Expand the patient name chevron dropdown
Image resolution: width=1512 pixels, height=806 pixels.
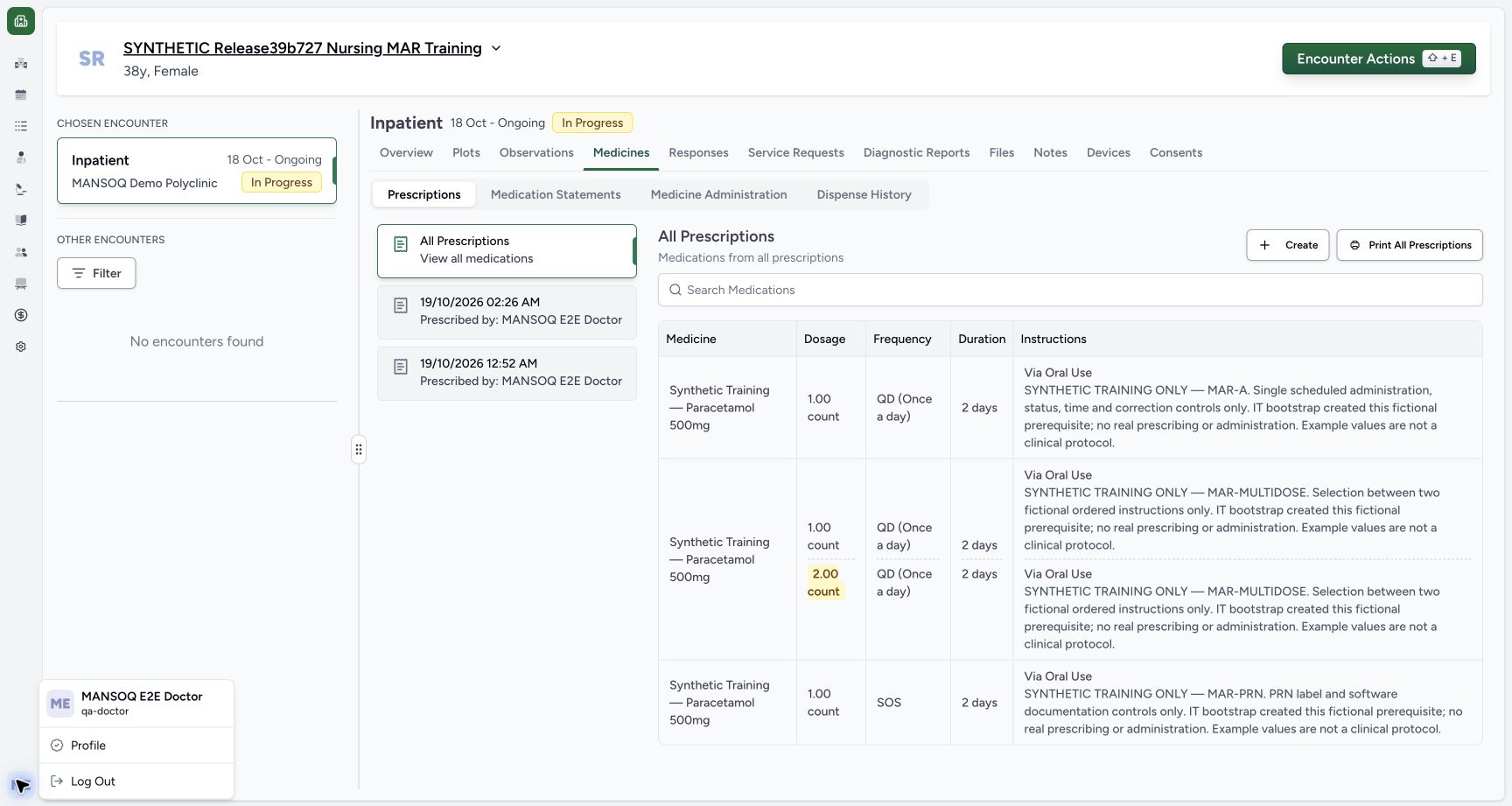496,48
